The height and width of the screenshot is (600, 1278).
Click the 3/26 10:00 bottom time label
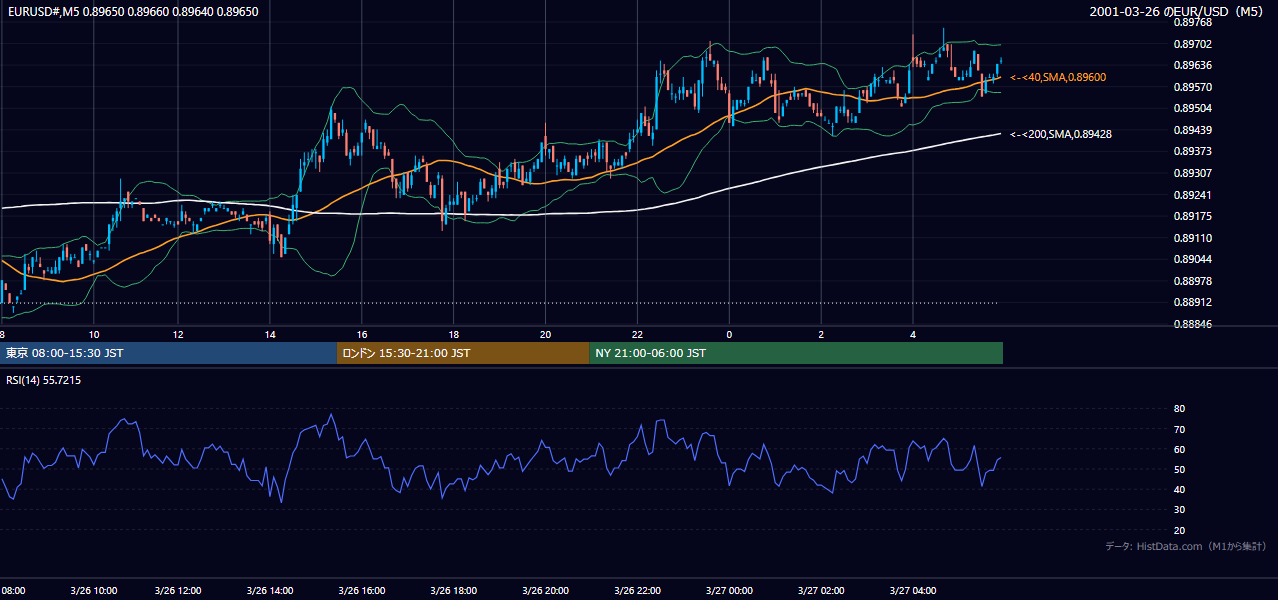[93, 590]
